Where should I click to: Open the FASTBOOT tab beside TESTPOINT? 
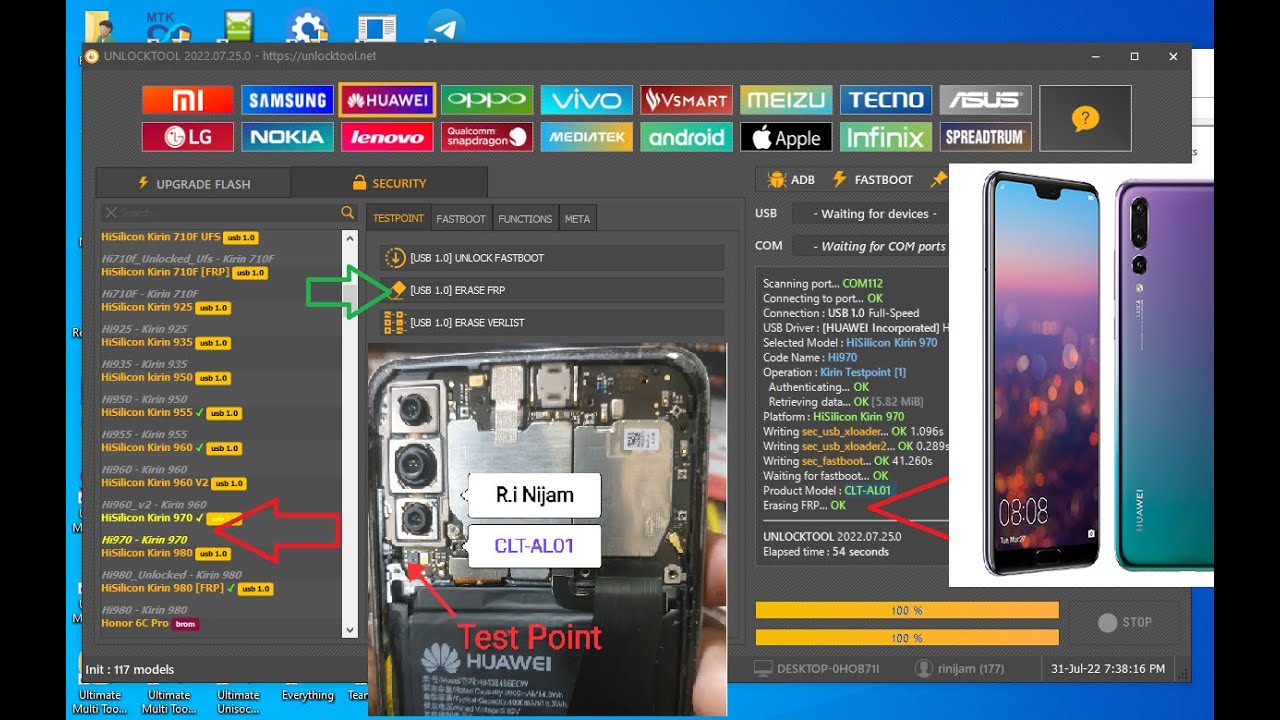point(461,219)
